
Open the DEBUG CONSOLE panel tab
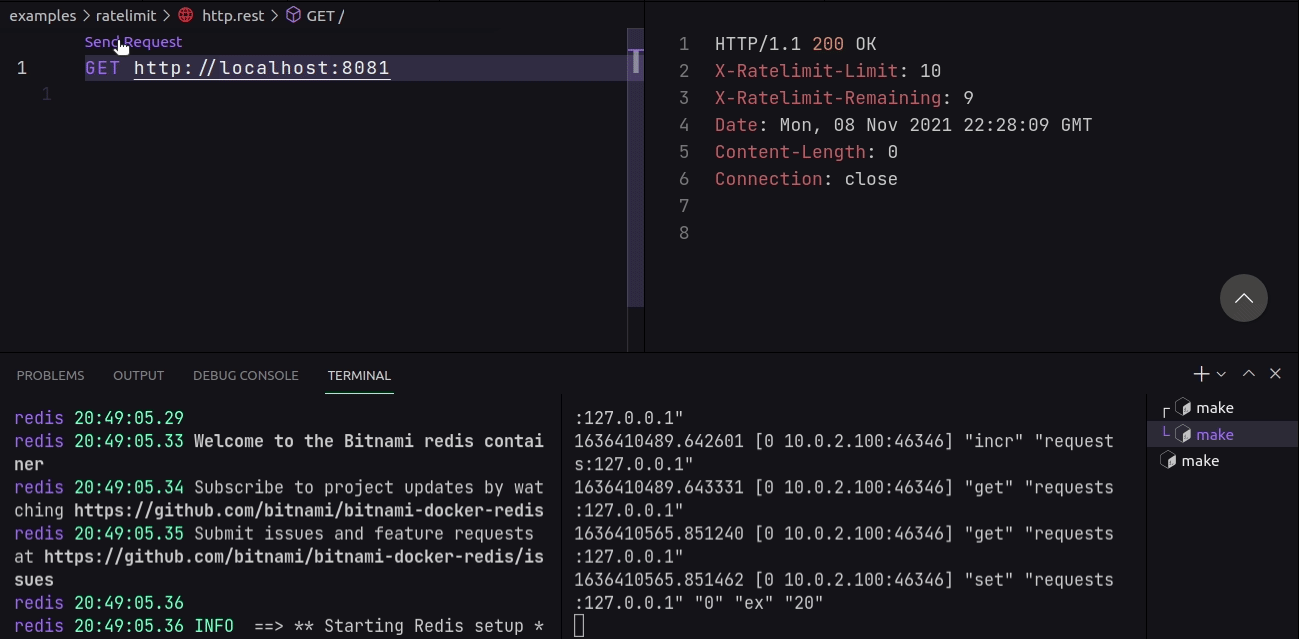246,375
